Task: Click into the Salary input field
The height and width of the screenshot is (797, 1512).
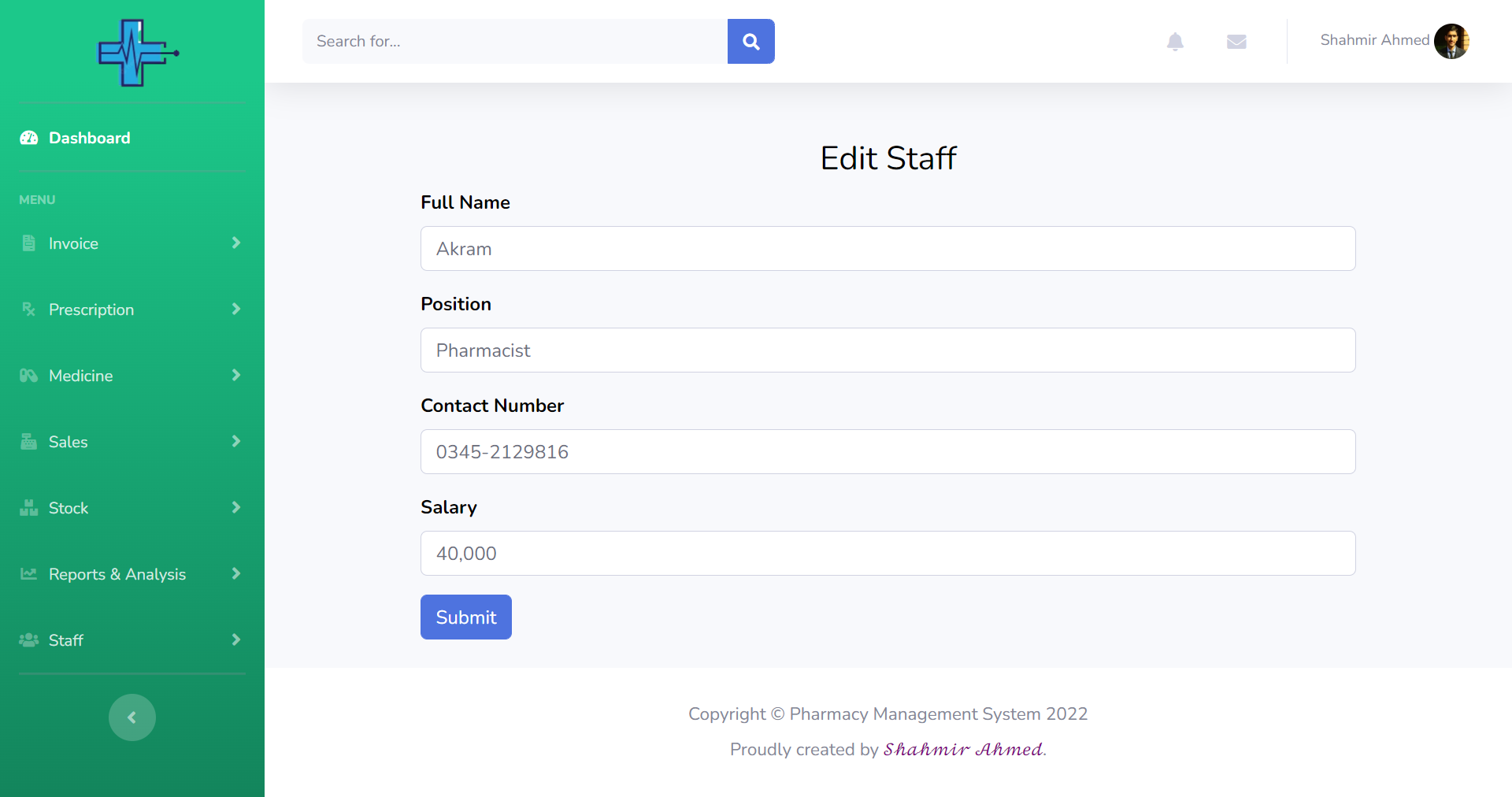Action: coord(888,554)
